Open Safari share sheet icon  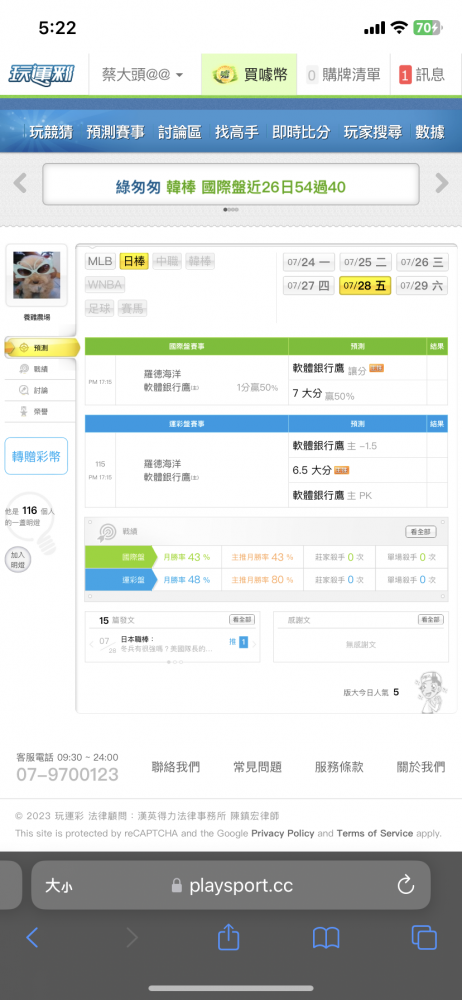pos(228,937)
